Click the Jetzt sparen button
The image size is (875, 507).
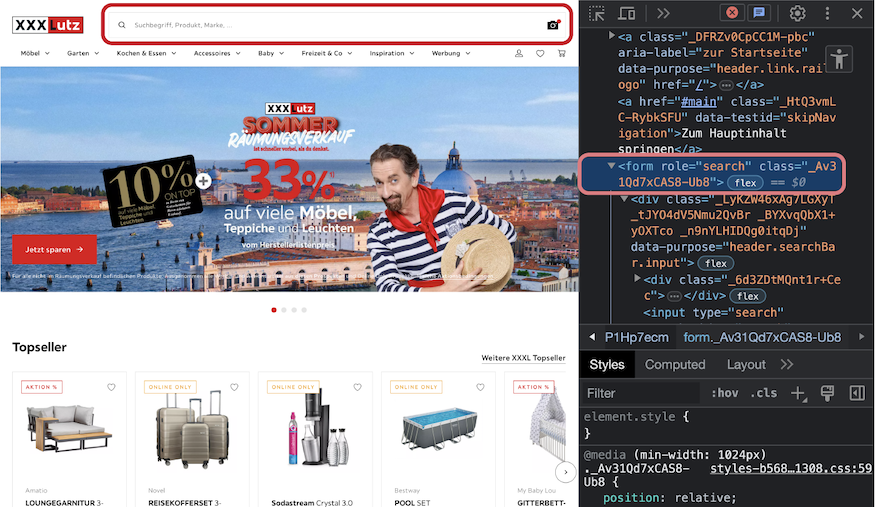tap(54, 249)
